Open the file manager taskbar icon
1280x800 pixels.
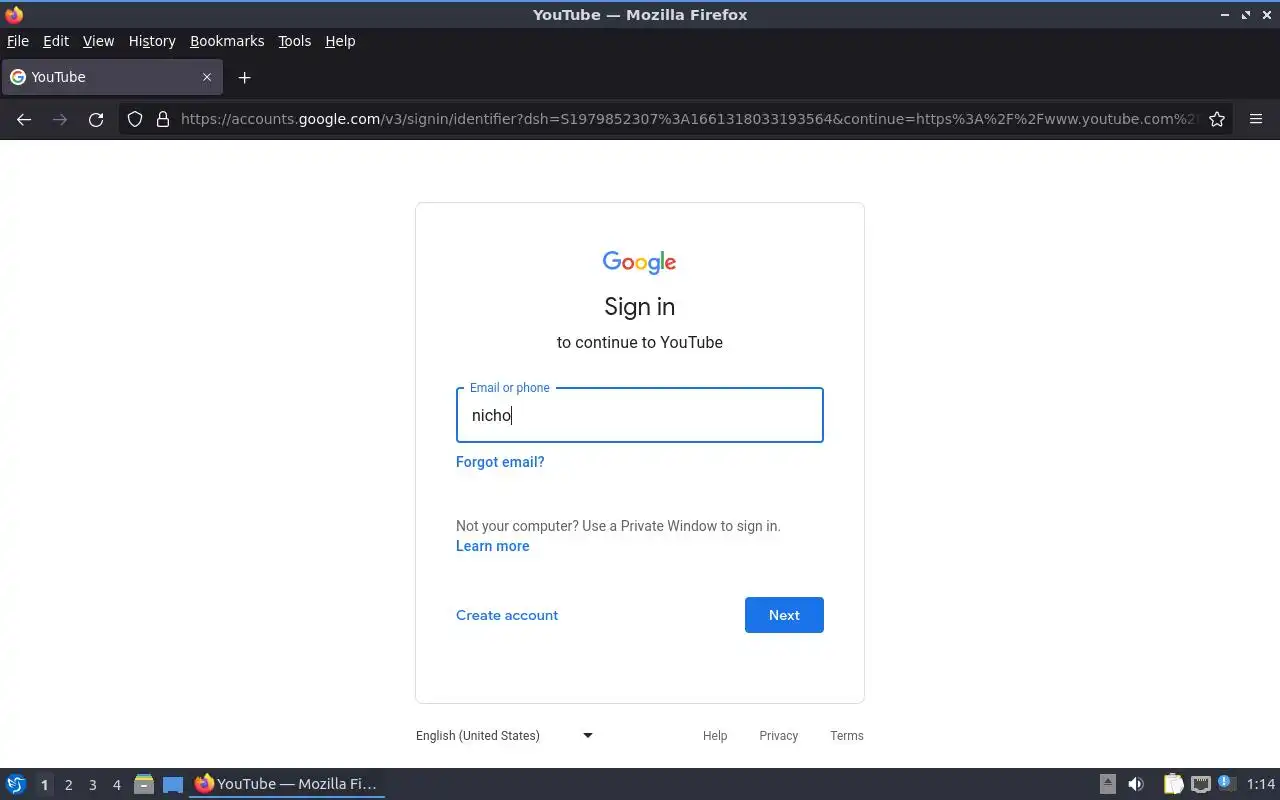pos(143,784)
